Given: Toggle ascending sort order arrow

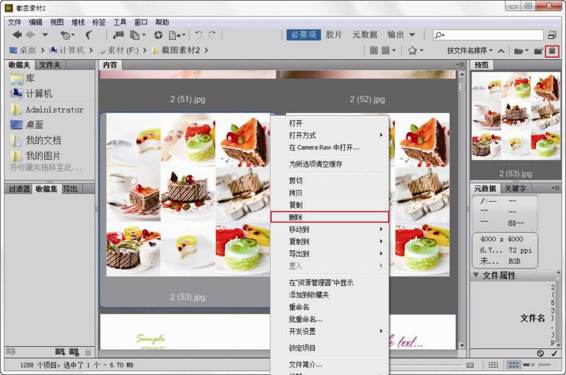Looking at the screenshot, I should pyautogui.click(x=501, y=51).
